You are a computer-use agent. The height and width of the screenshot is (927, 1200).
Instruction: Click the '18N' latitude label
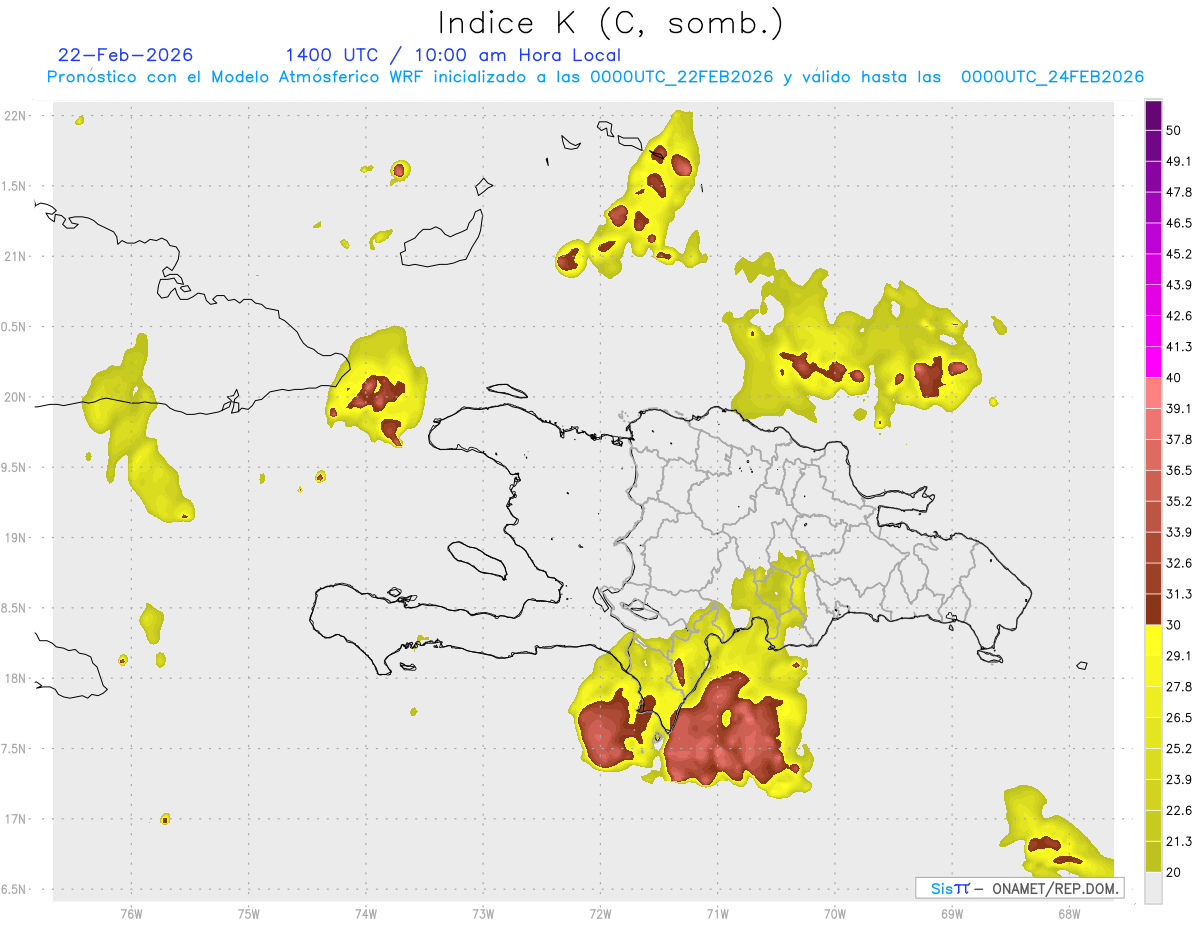[17, 678]
